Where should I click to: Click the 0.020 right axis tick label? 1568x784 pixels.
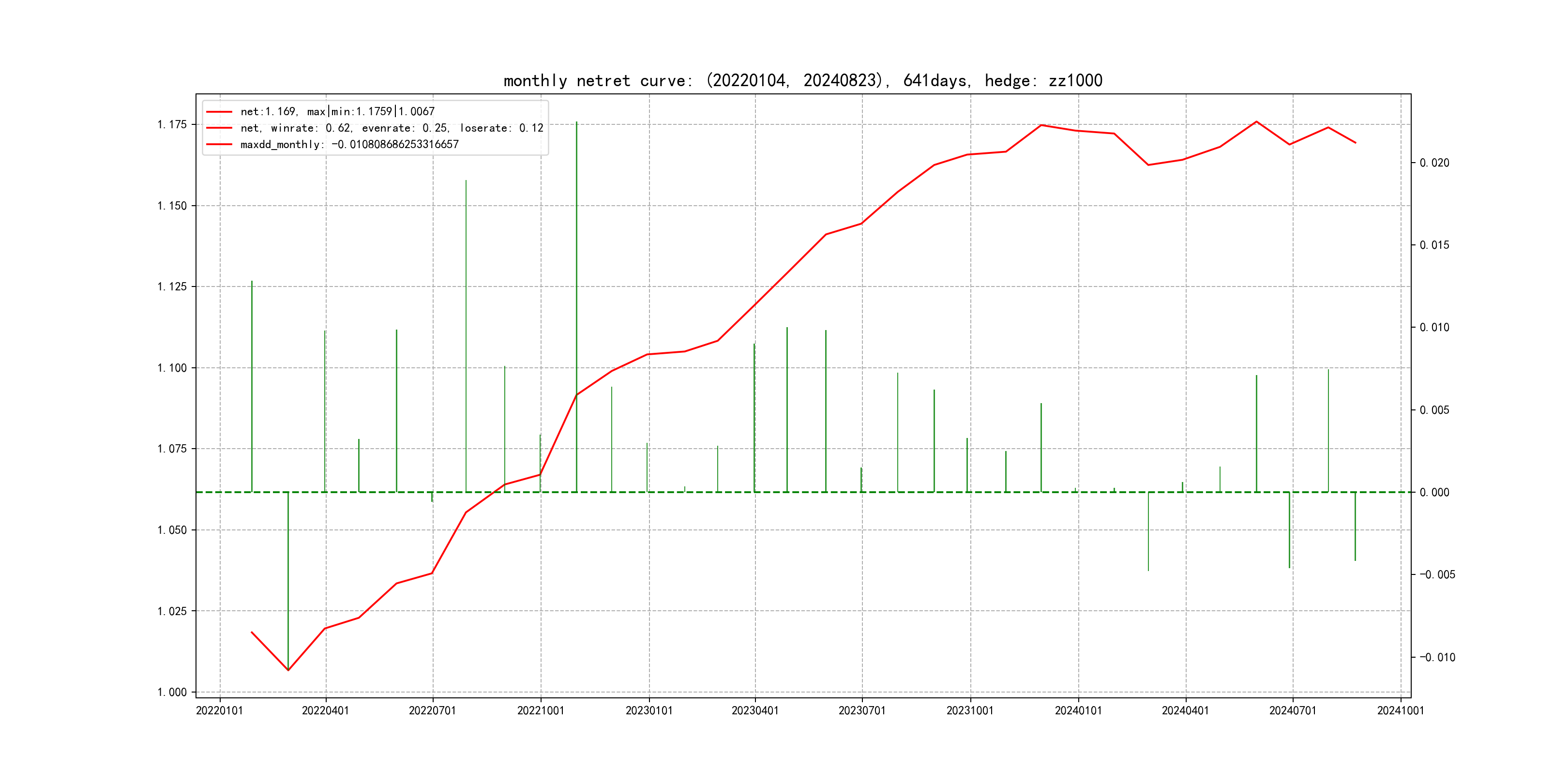click(x=1434, y=163)
